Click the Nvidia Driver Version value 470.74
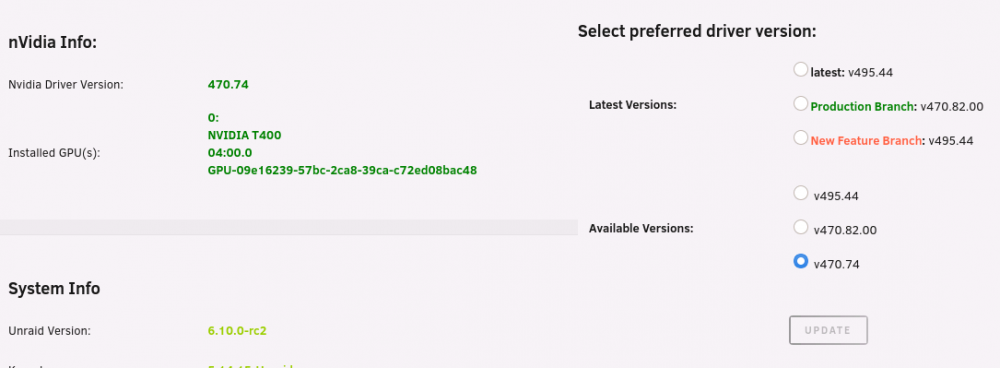Viewport: 1000px width, 368px height. click(x=228, y=84)
